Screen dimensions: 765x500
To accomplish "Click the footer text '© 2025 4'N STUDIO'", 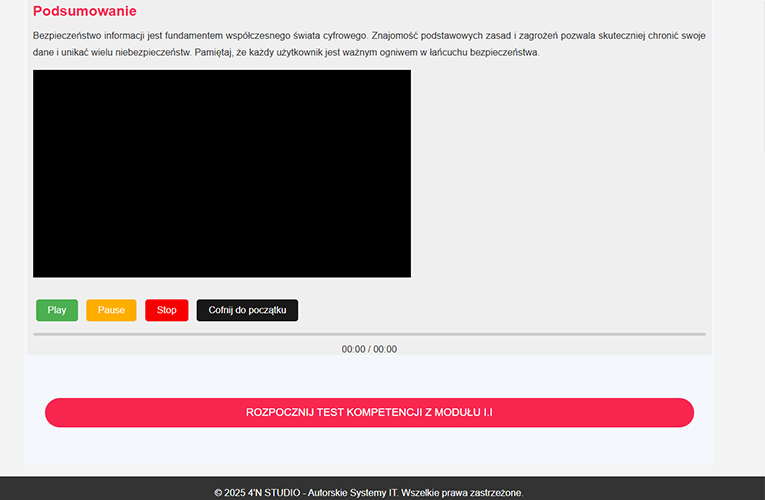I will 257,493.
